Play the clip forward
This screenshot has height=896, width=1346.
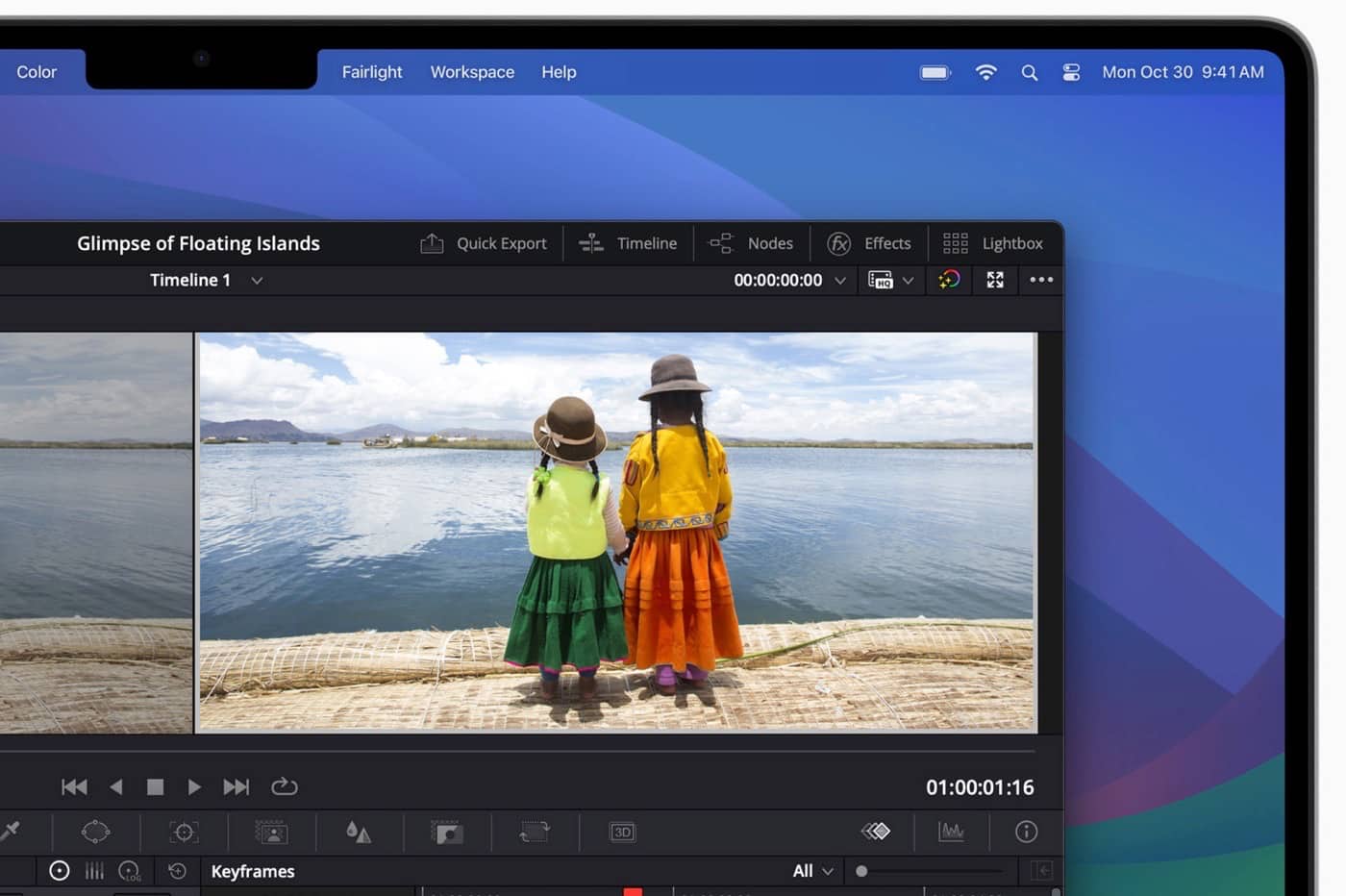pyautogui.click(x=194, y=786)
